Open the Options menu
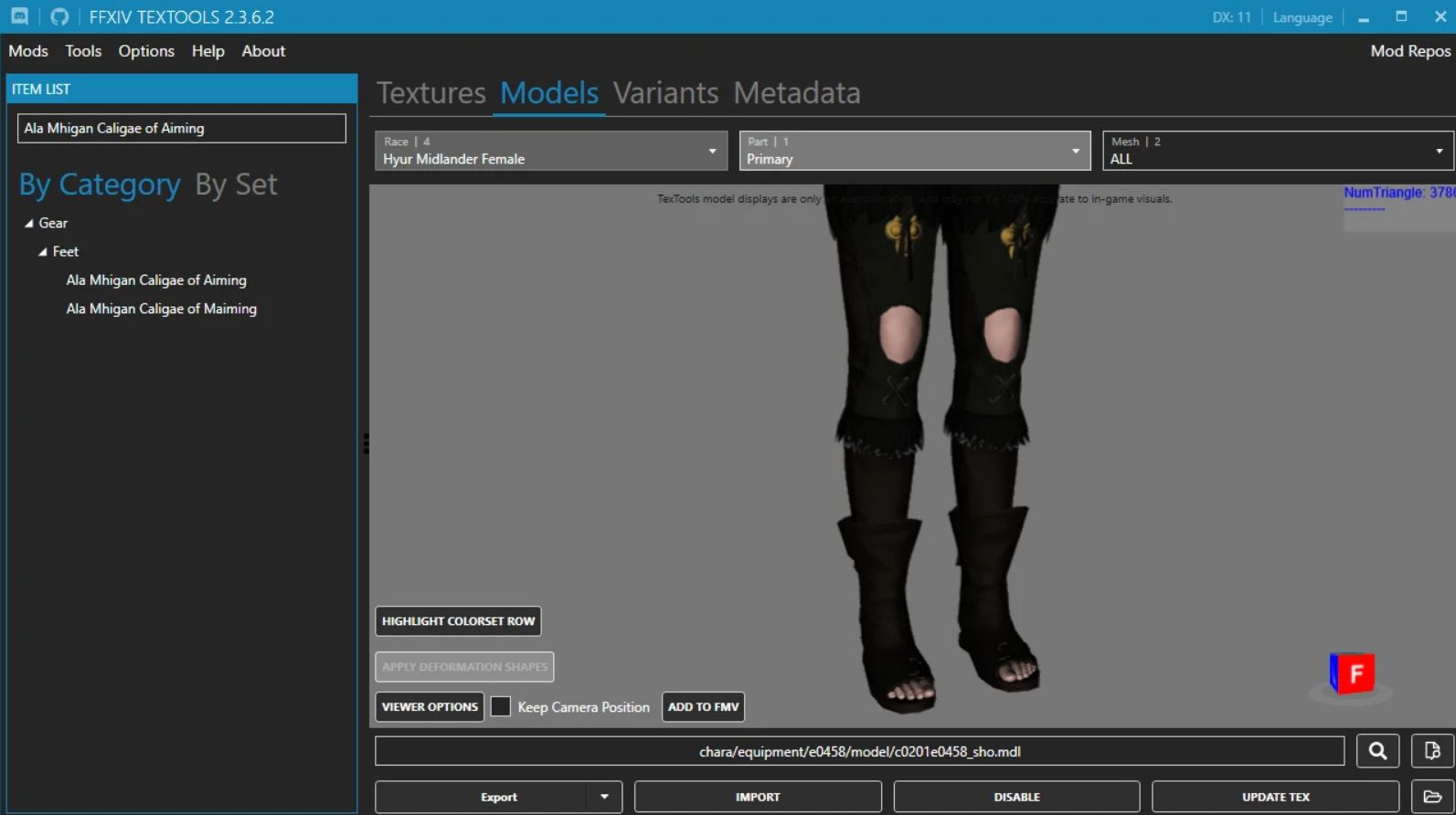 tap(146, 51)
